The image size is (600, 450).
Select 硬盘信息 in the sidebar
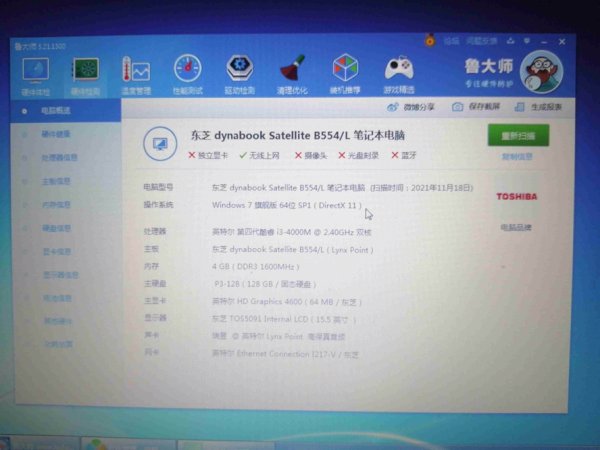[57, 228]
